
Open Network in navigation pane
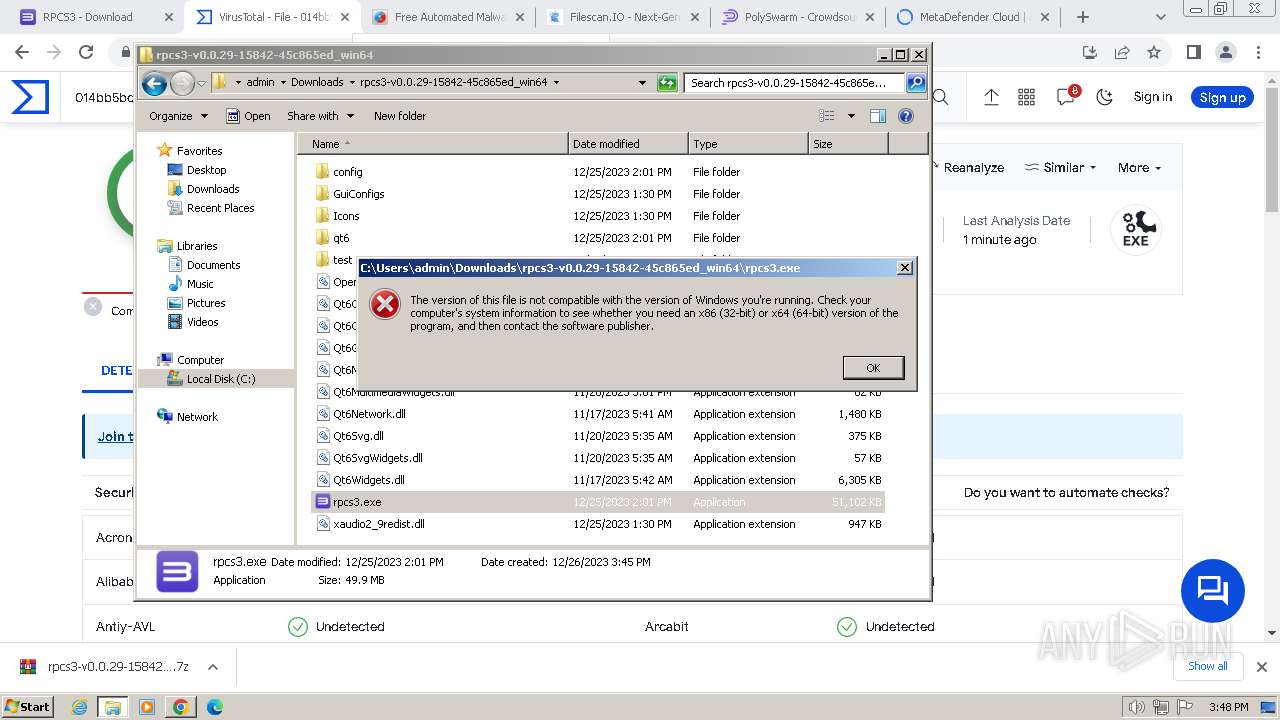[x=197, y=417]
